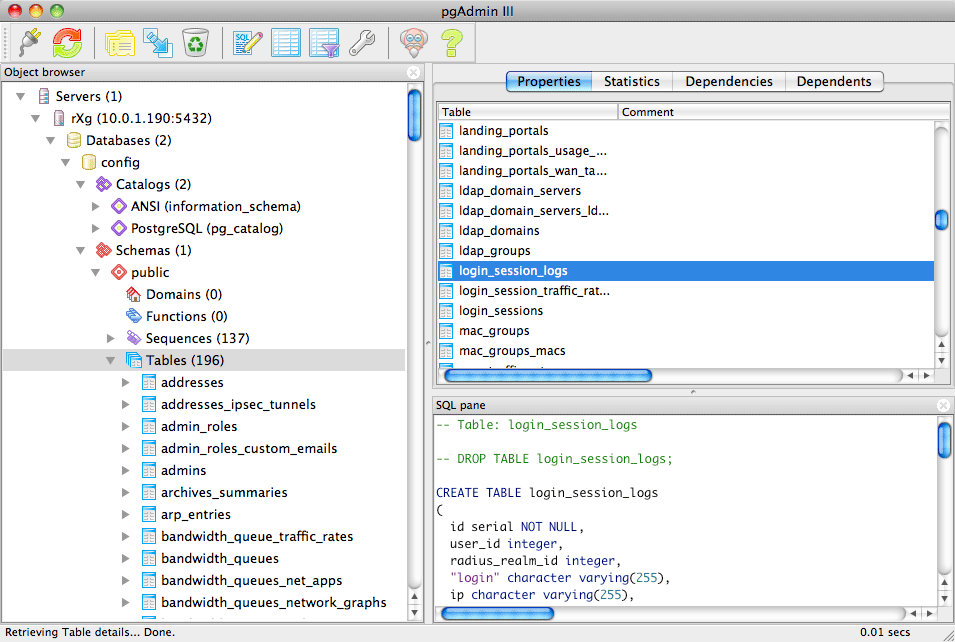The width and height of the screenshot is (955, 642).
Task: Click the create object toolbar icon
Action: (158, 43)
